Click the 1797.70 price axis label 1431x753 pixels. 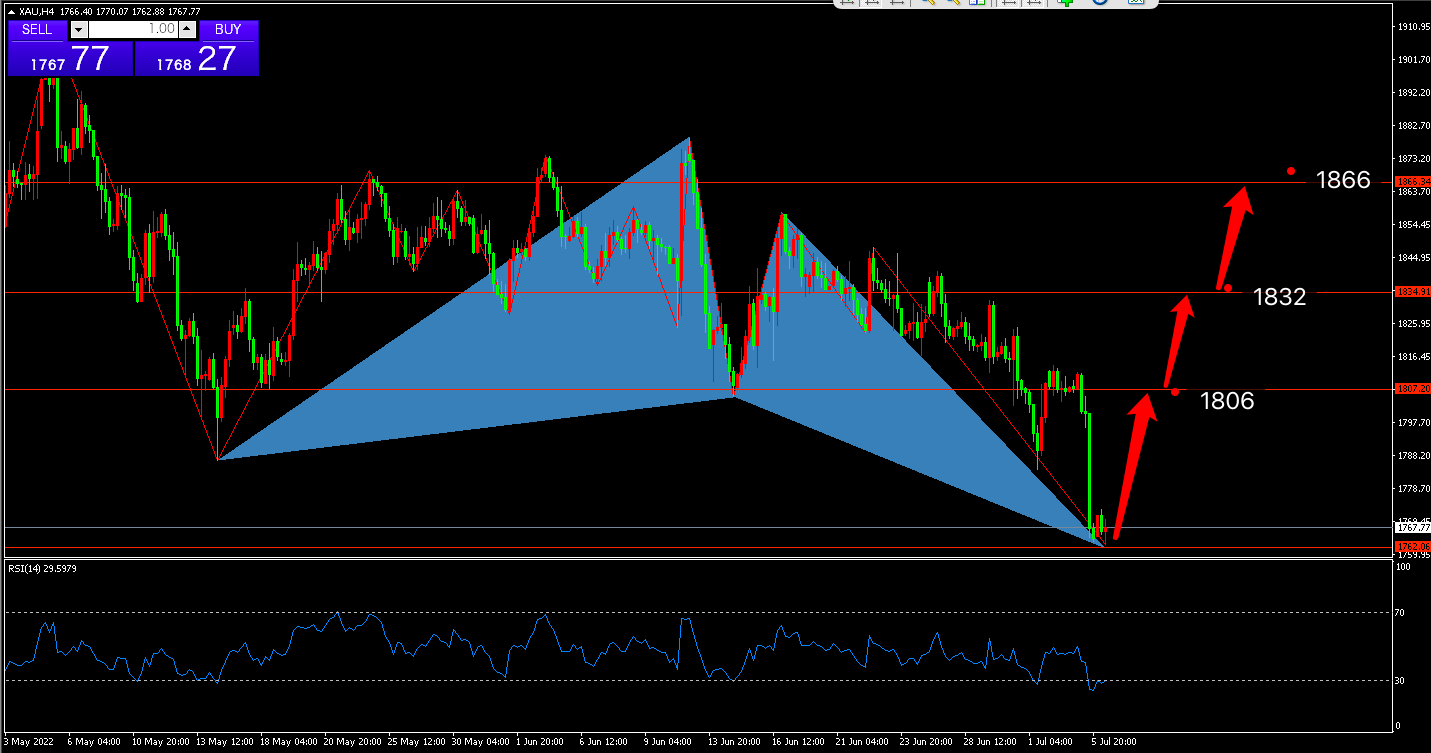(1413, 423)
